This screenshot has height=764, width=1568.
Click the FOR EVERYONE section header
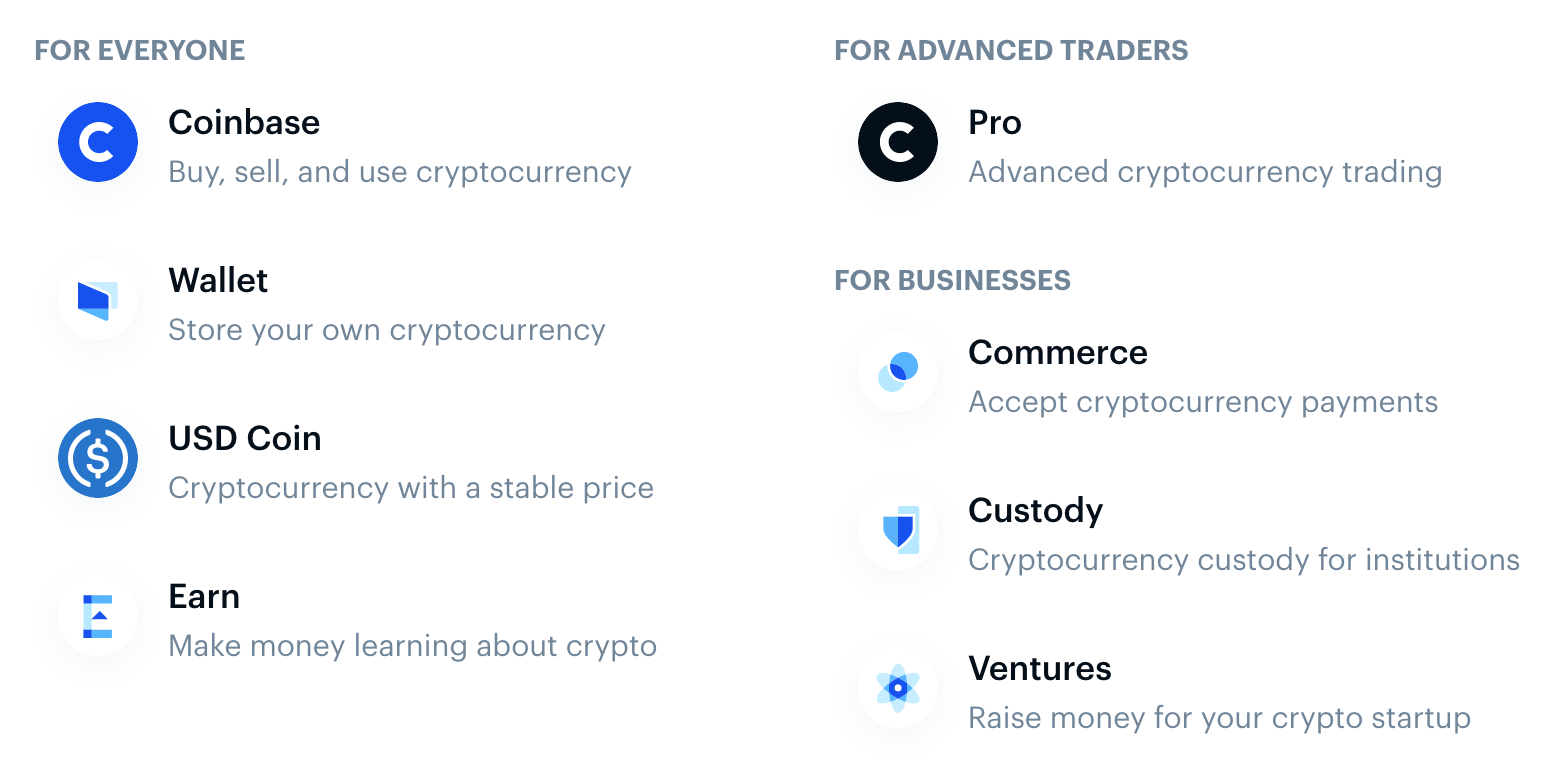[x=140, y=49]
